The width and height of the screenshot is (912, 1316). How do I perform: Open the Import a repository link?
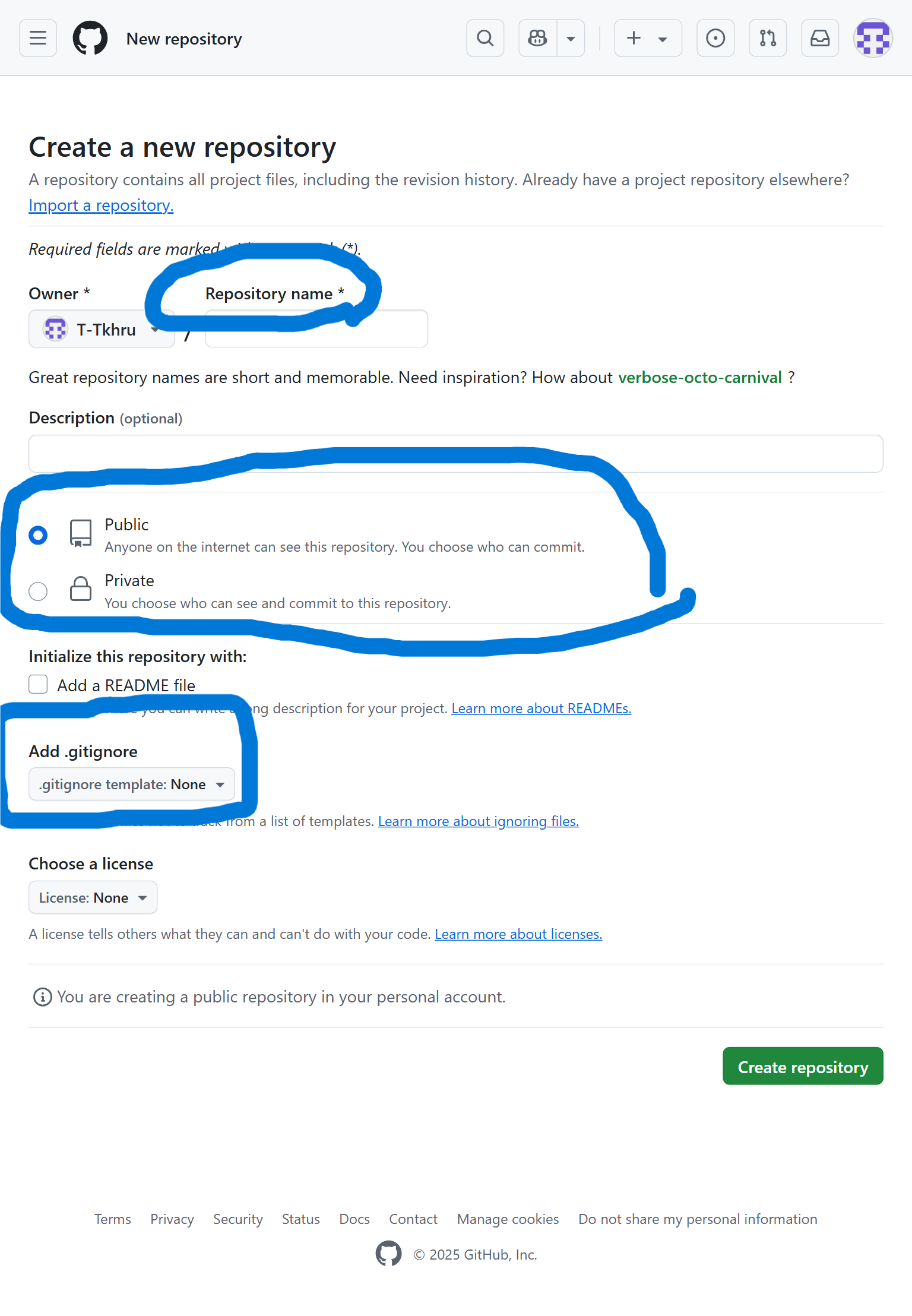100,205
